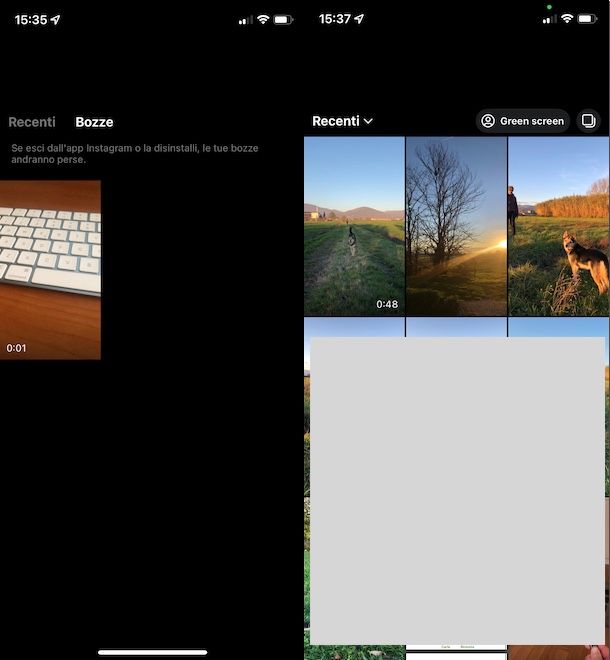This screenshot has height=660, width=610.
Task: Select the bare tree sunset photo
Action: (x=456, y=225)
